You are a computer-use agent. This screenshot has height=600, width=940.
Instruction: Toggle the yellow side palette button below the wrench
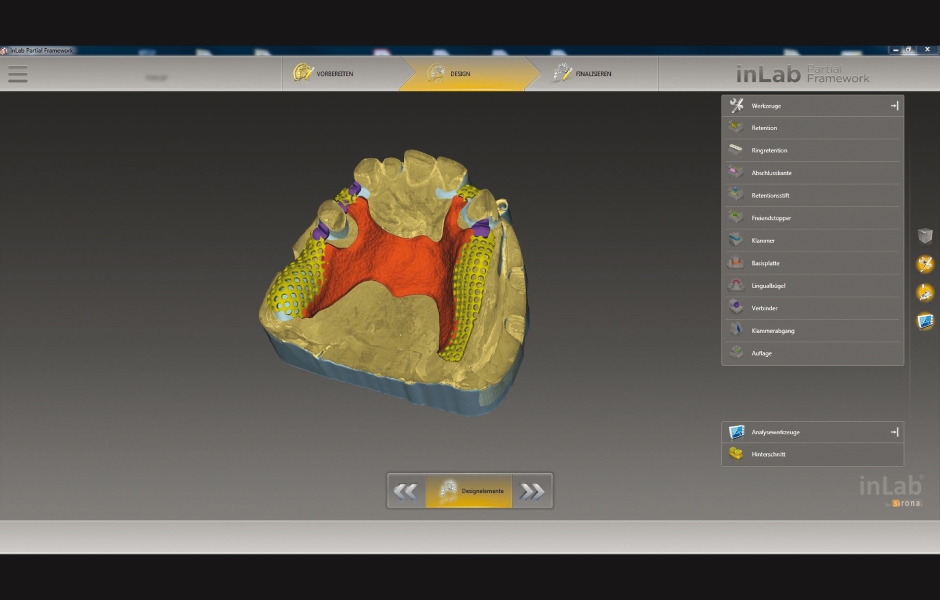[x=925, y=293]
